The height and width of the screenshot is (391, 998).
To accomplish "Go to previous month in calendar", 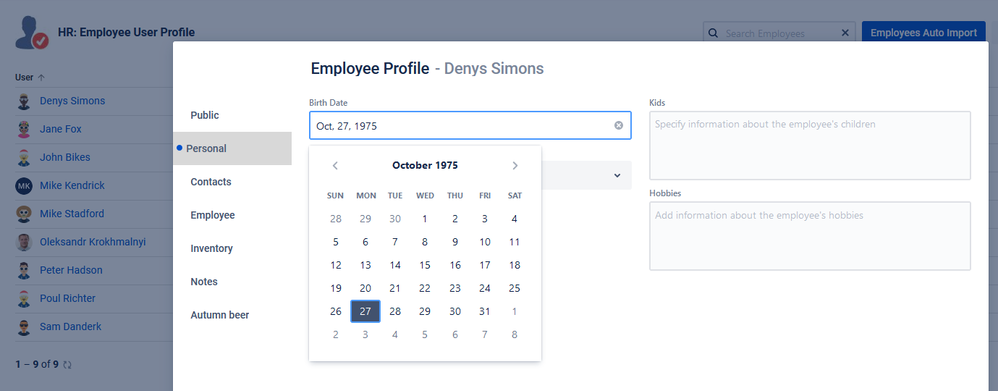I will pos(335,166).
